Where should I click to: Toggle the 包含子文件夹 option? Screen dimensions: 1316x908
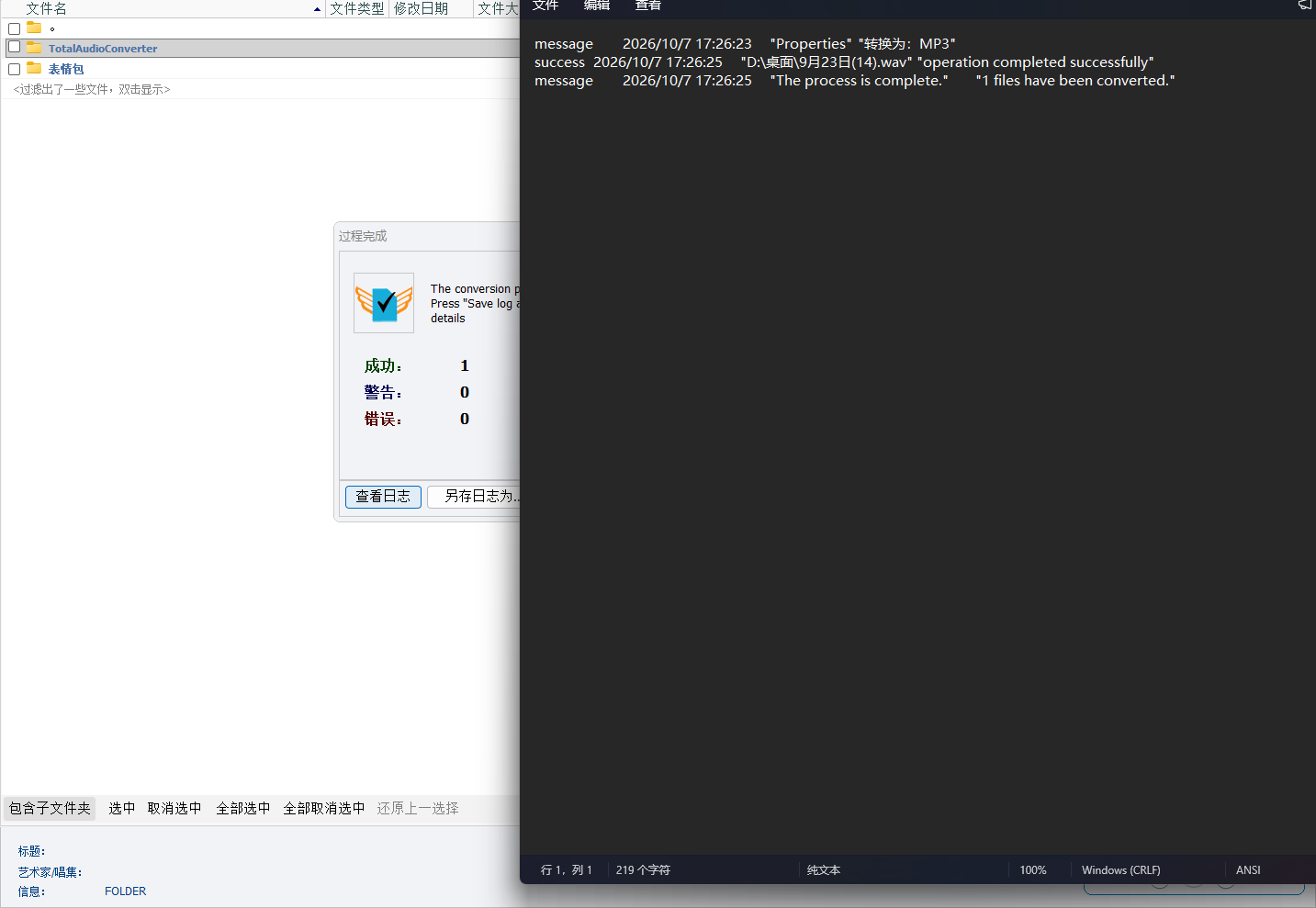50,809
